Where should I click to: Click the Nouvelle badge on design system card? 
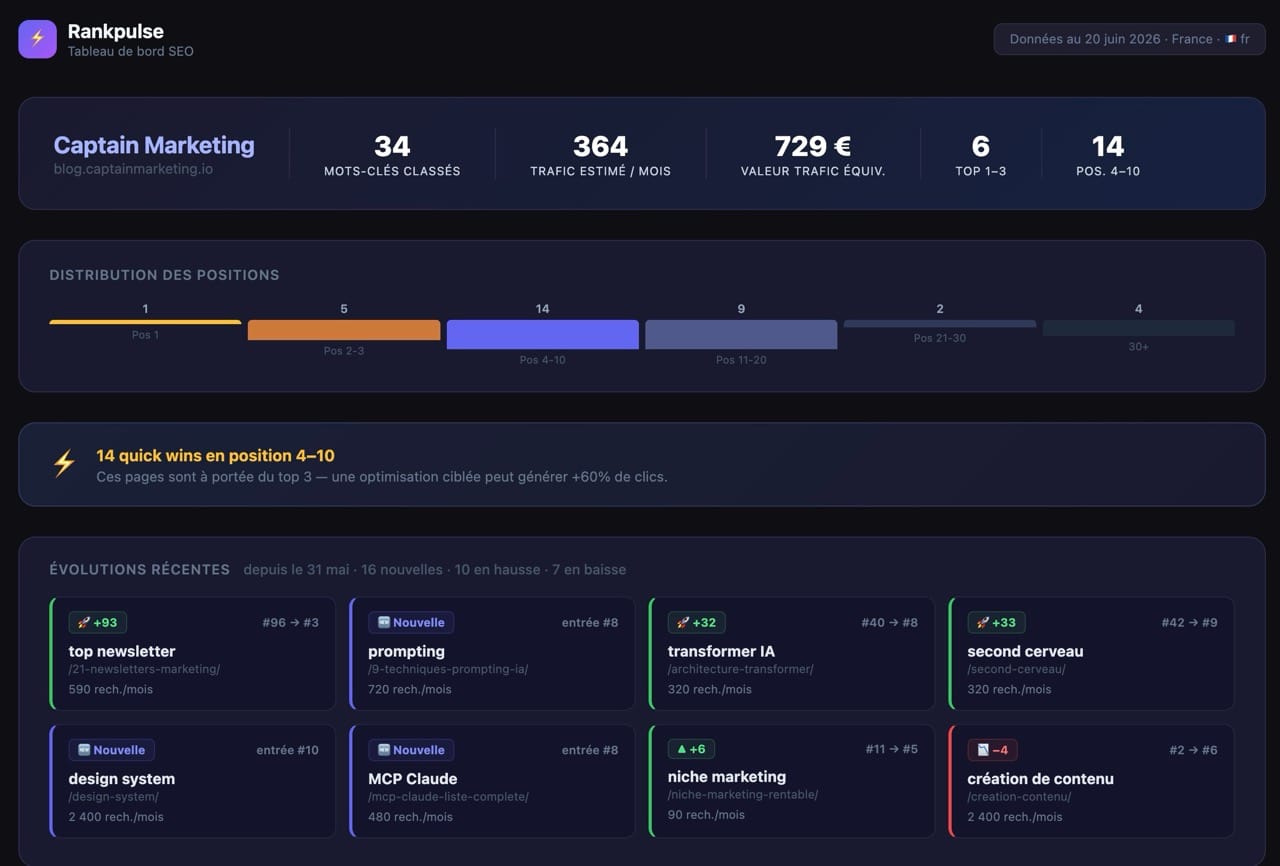(112, 750)
